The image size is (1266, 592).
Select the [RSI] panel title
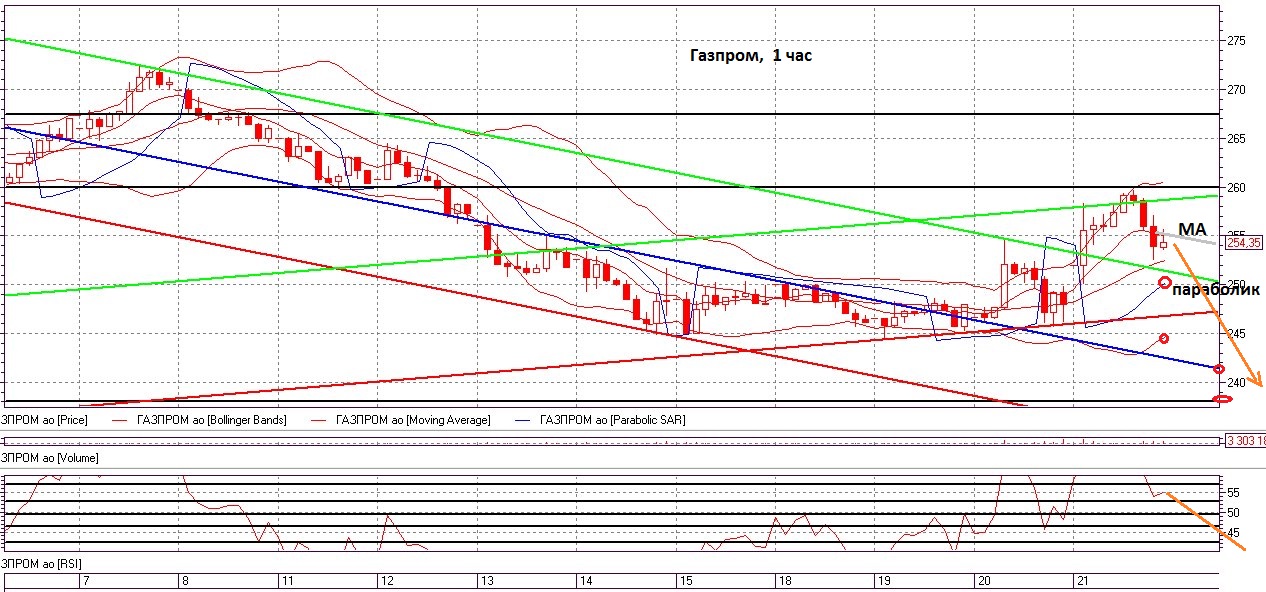pos(41,565)
